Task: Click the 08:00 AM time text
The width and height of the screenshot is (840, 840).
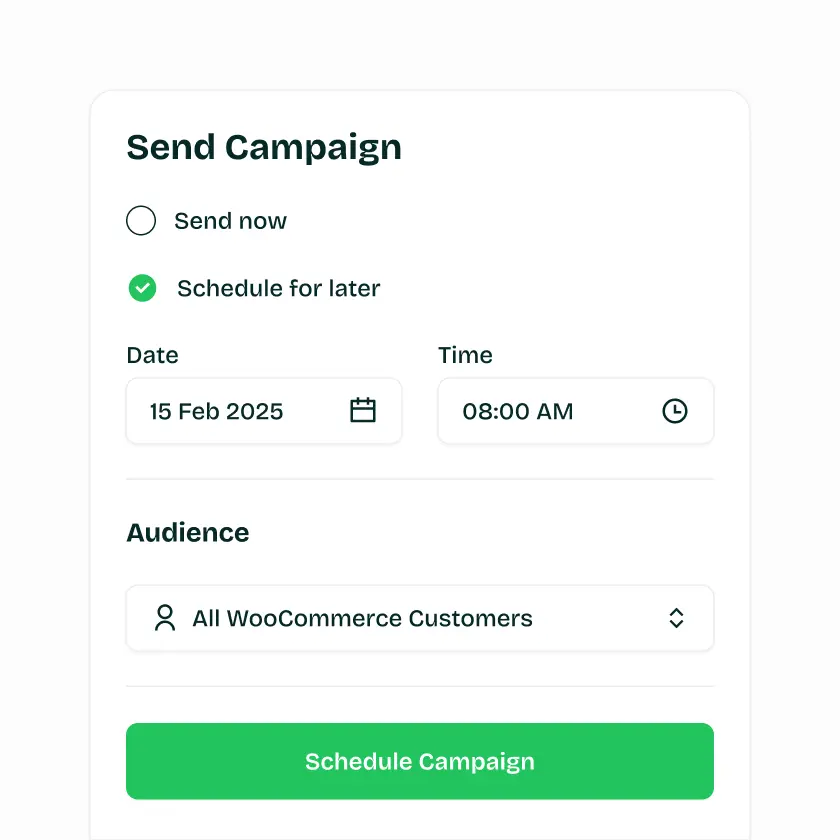Action: coord(518,411)
